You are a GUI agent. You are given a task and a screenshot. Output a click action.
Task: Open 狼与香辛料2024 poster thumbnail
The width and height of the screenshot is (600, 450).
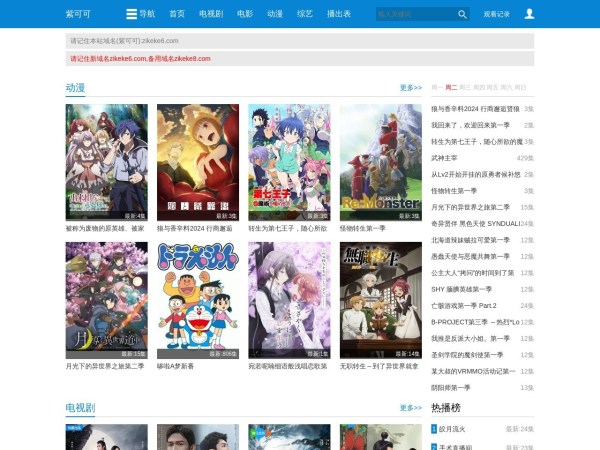coord(198,162)
